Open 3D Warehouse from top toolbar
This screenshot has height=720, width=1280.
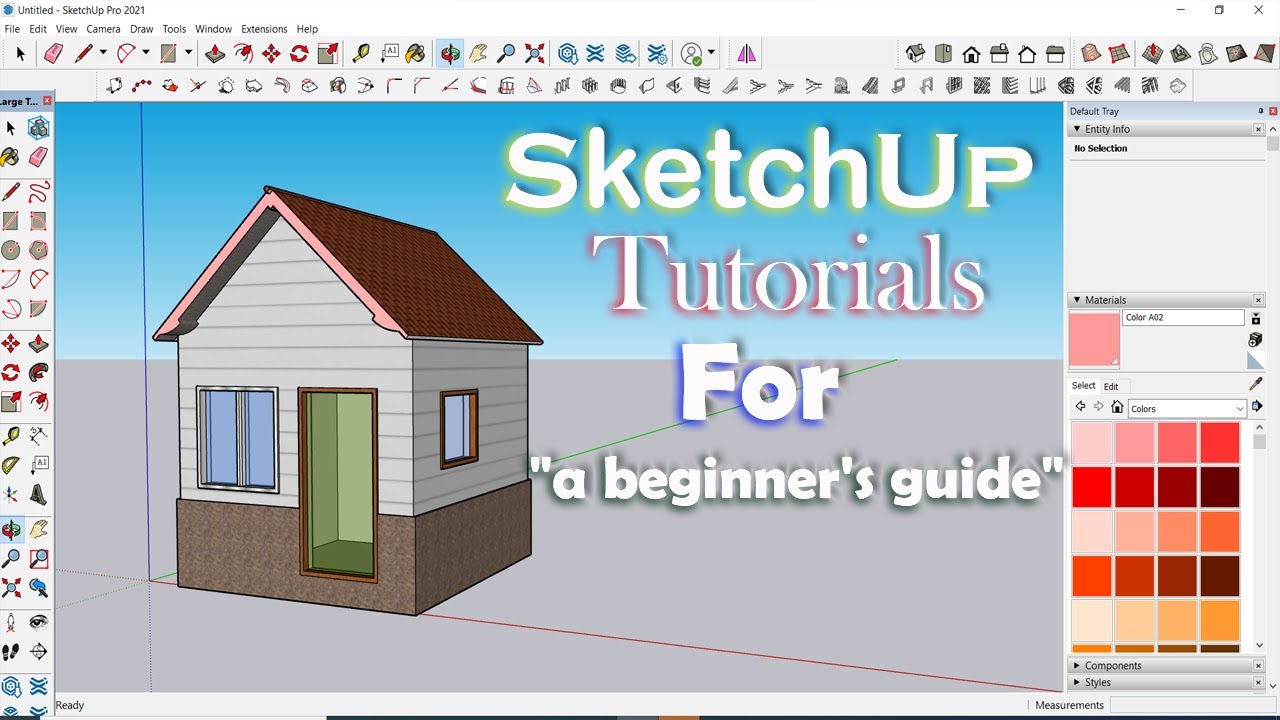coord(568,54)
